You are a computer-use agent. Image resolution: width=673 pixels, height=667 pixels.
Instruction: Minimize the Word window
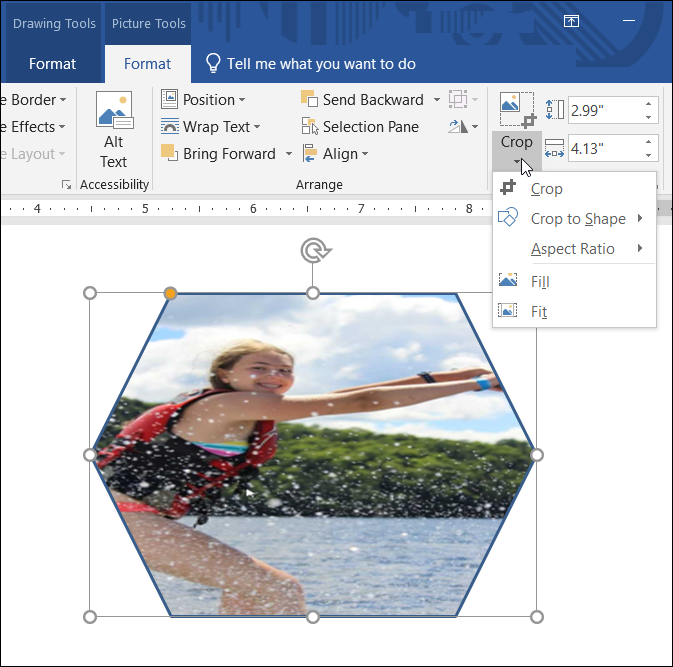tap(629, 20)
